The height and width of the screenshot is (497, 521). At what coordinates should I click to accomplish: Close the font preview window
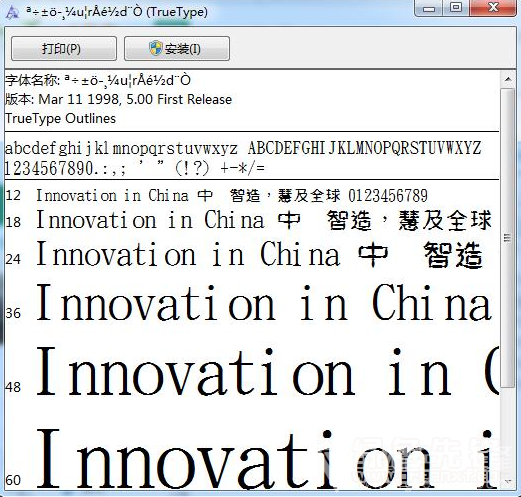(x=493, y=8)
